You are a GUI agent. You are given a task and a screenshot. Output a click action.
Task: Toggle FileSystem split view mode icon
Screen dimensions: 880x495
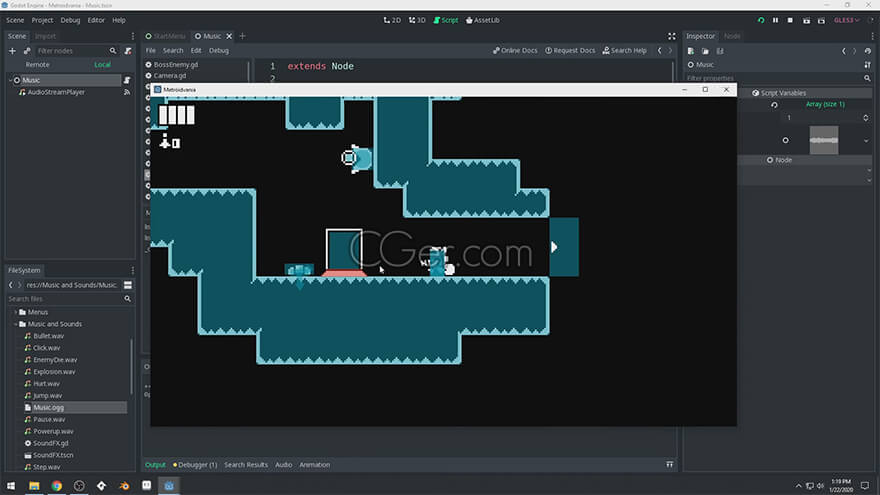click(128, 285)
